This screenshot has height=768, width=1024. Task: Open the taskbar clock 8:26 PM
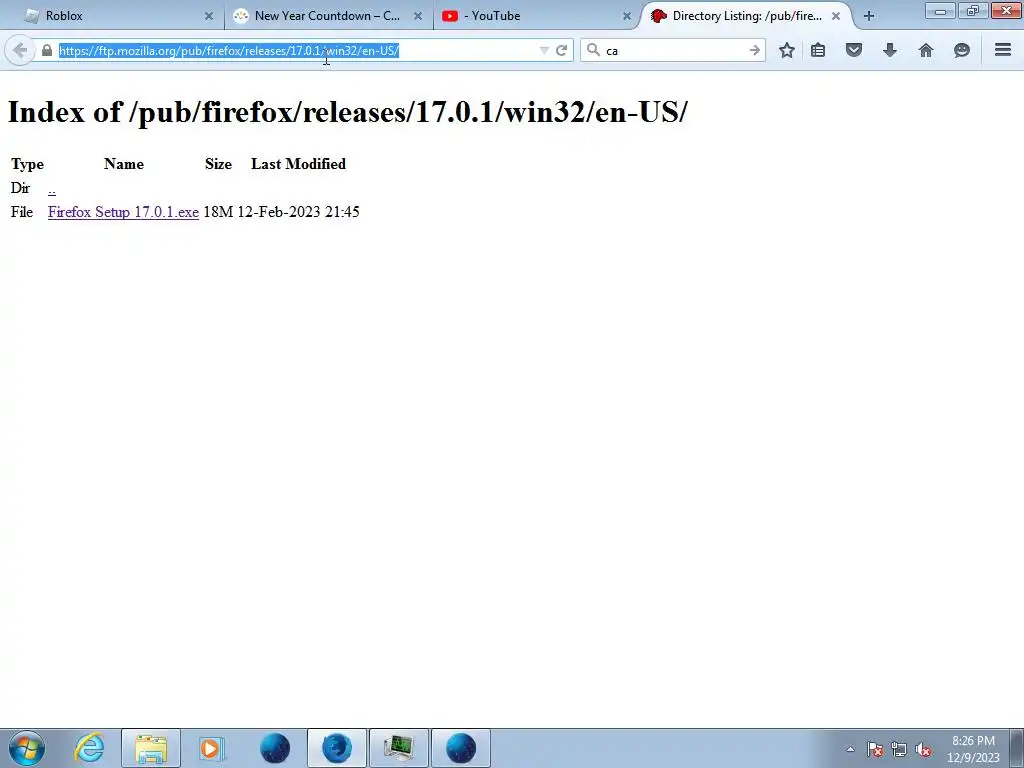(x=973, y=748)
